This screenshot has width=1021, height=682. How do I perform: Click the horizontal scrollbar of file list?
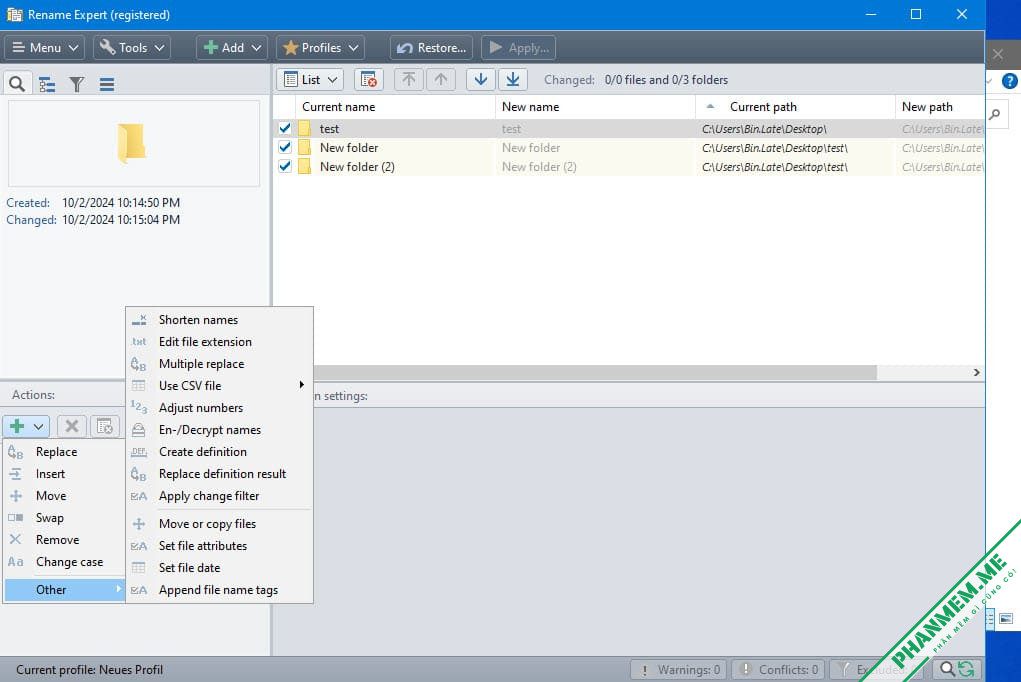click(x=594, y=373)
